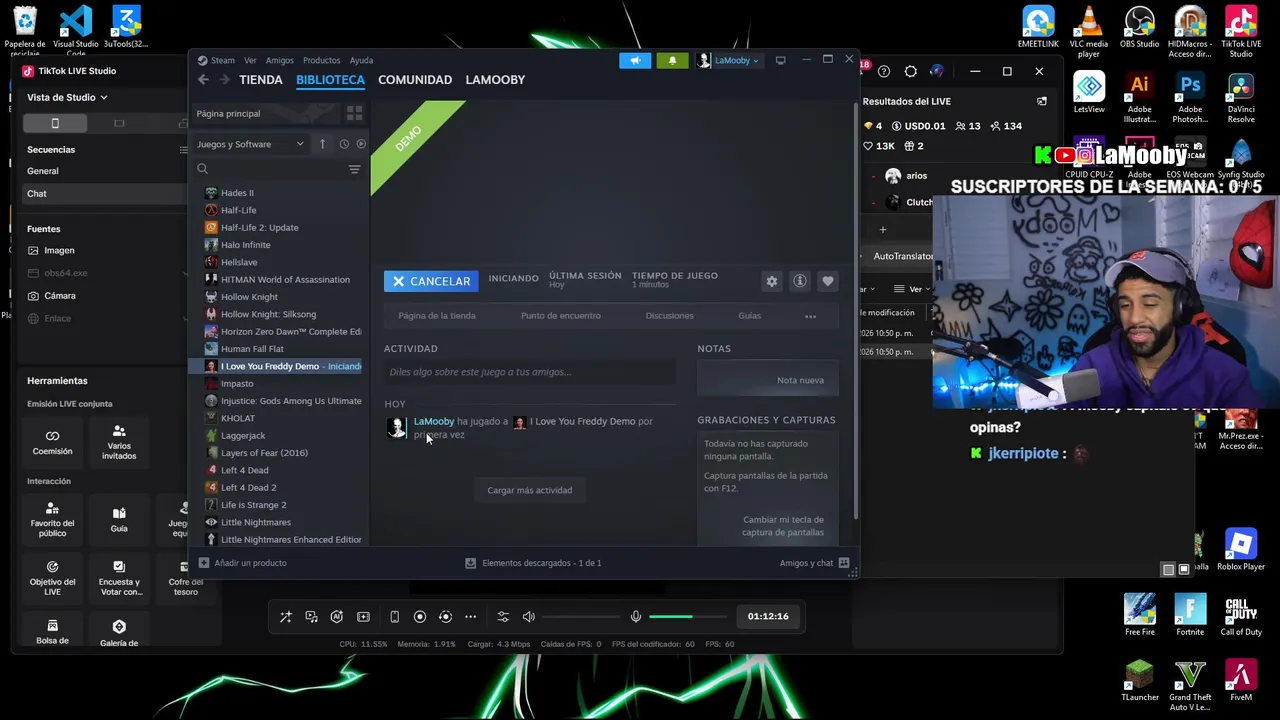Open LAMOOBY profile tab

[495, 80]
